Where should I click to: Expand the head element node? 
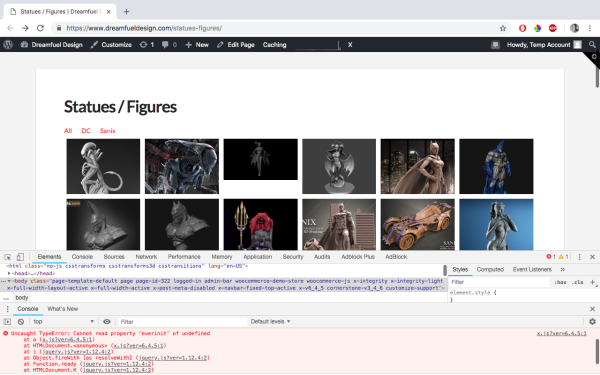[9, 273]
